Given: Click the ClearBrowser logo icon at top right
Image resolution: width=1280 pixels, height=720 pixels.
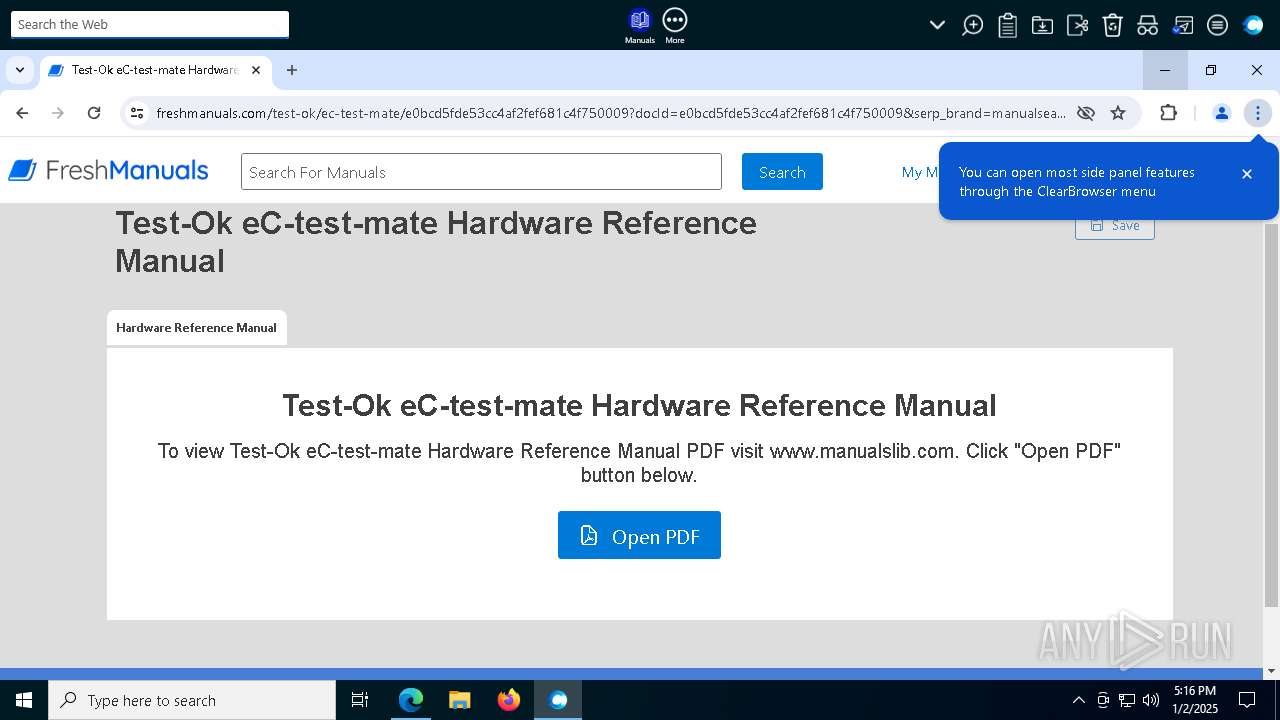Looking at the screenshot, I should pos(1253,25).
